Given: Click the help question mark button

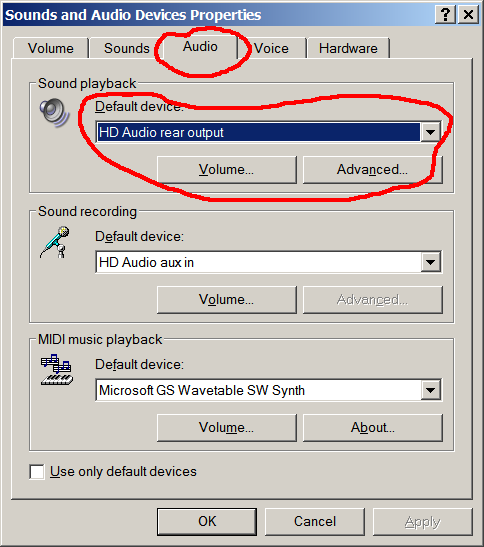Looking at the screenshot, I should point(445,15).
